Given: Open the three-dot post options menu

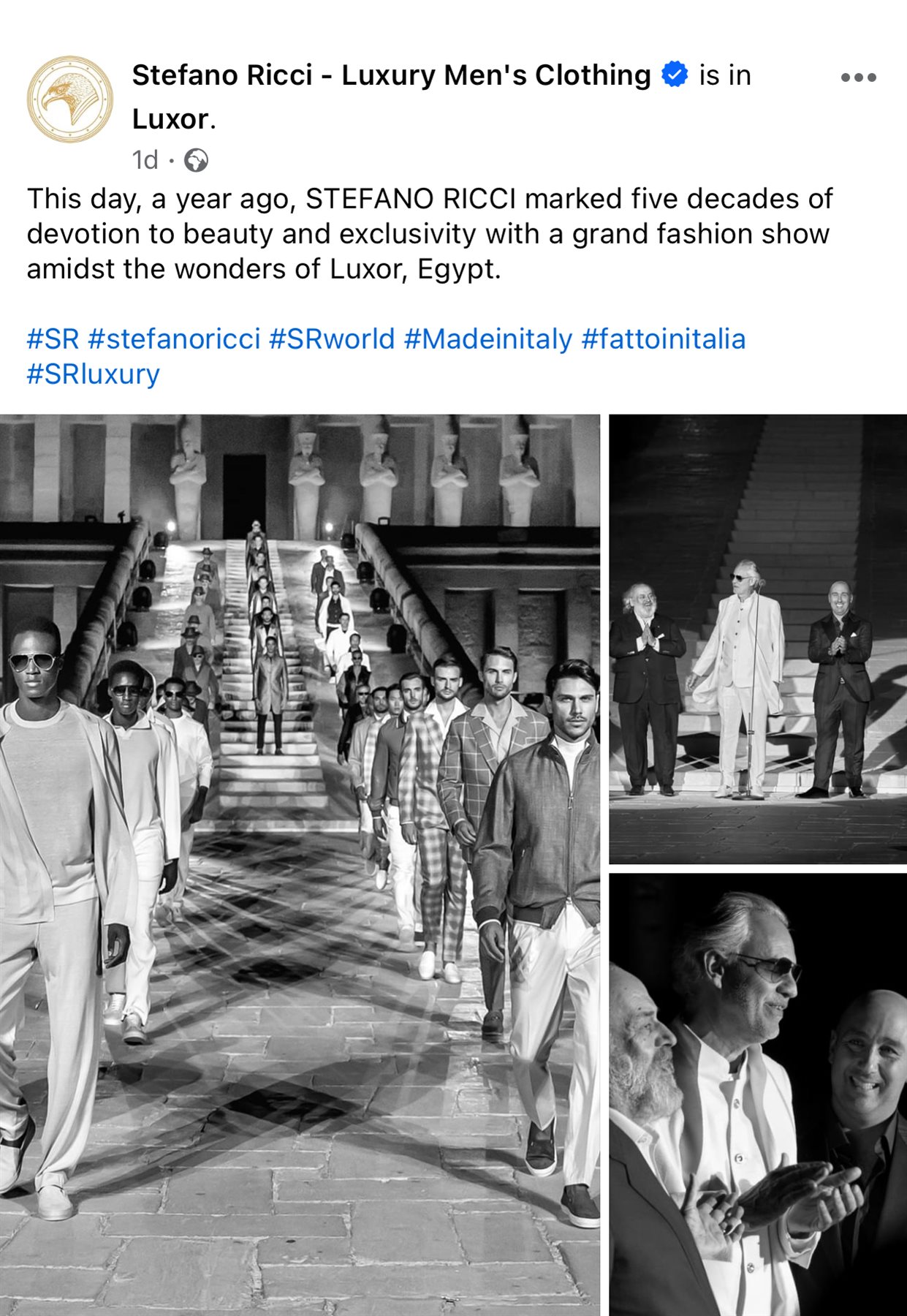Looking at the screenshot, I should click(858, 77).
